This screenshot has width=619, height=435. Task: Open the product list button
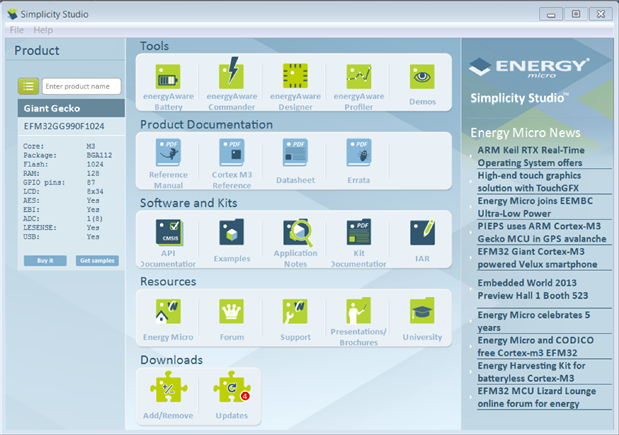[28, 86]
